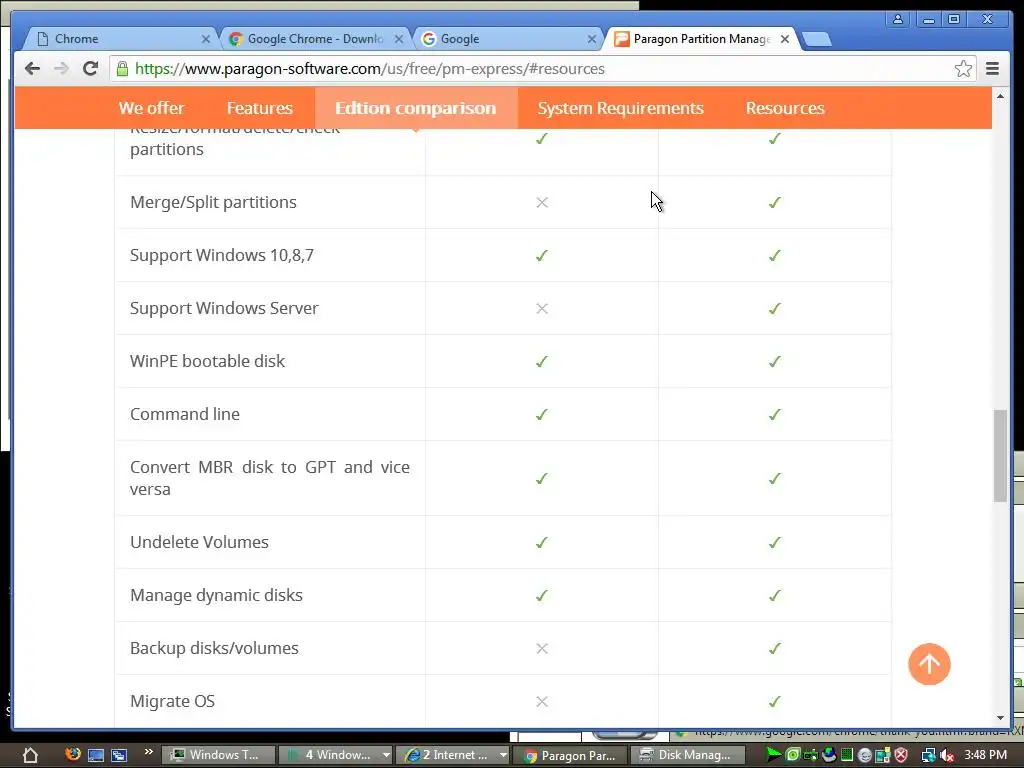Click the gray X in Windows Server row

[x=541, y=308]
